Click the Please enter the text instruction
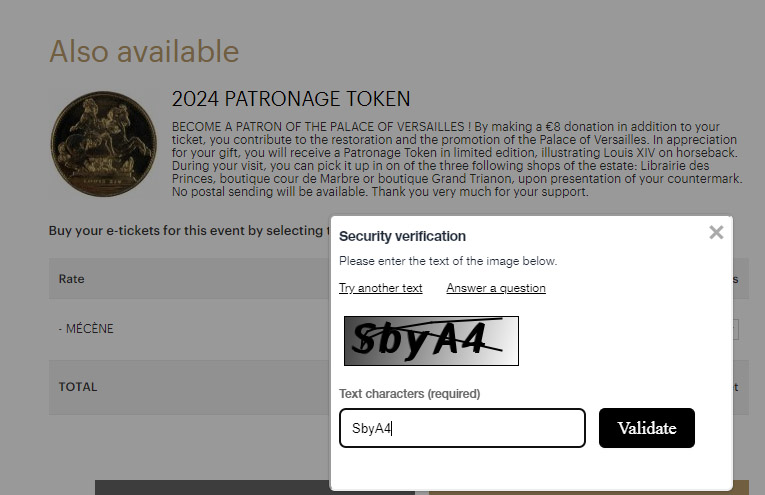The width and height of the screenshot is (765, 495). (x=448, y=261)
